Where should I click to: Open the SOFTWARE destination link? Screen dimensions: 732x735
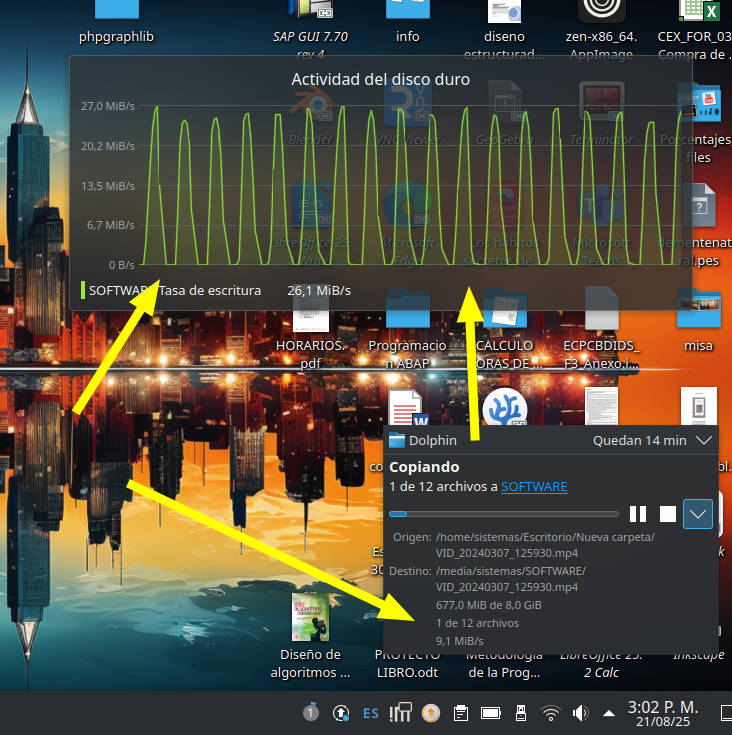point(534,487)
